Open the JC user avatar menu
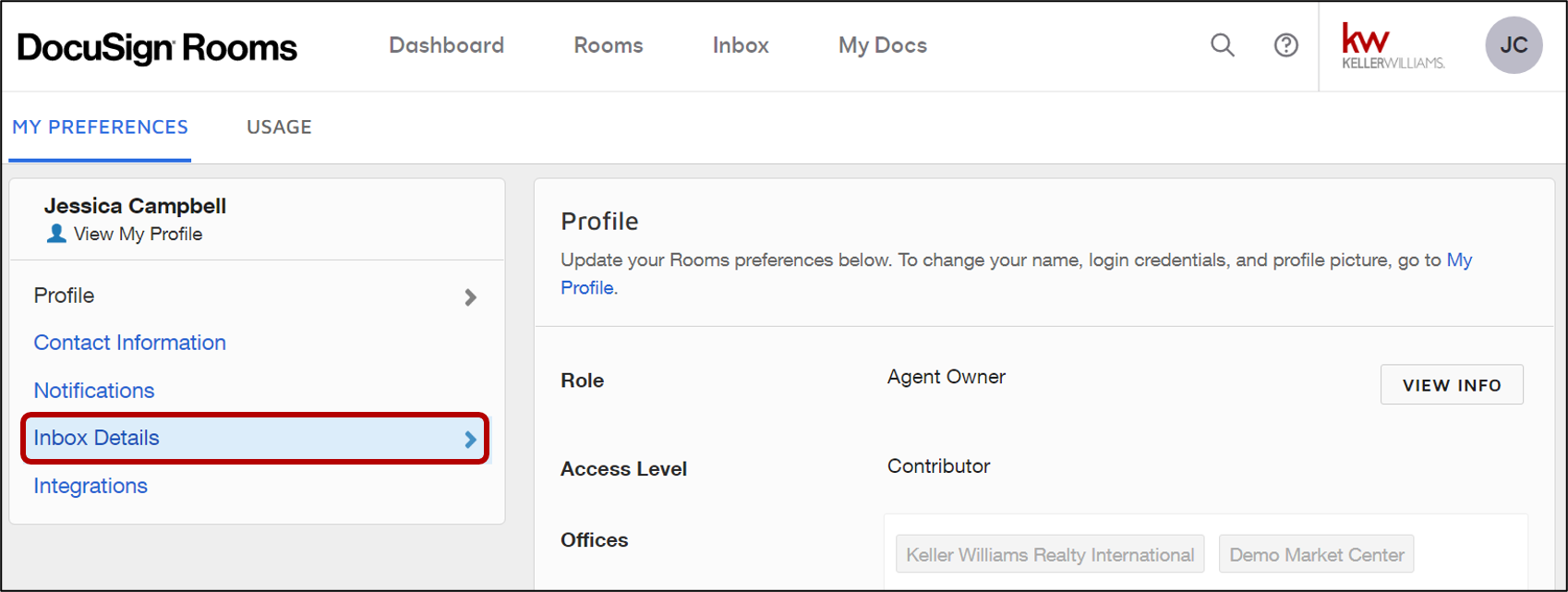Viewport: 1568px width, 592px height. (x=1514, y=45)
